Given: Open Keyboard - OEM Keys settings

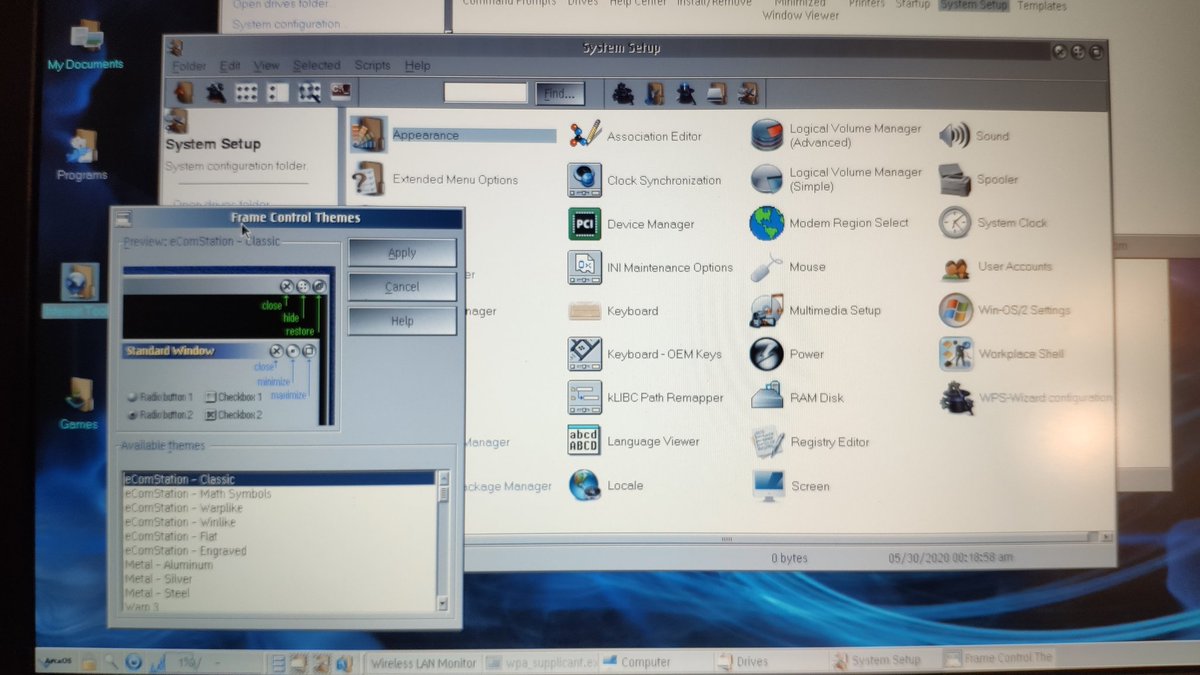Looking at the screenshot, I should point(585,354).
